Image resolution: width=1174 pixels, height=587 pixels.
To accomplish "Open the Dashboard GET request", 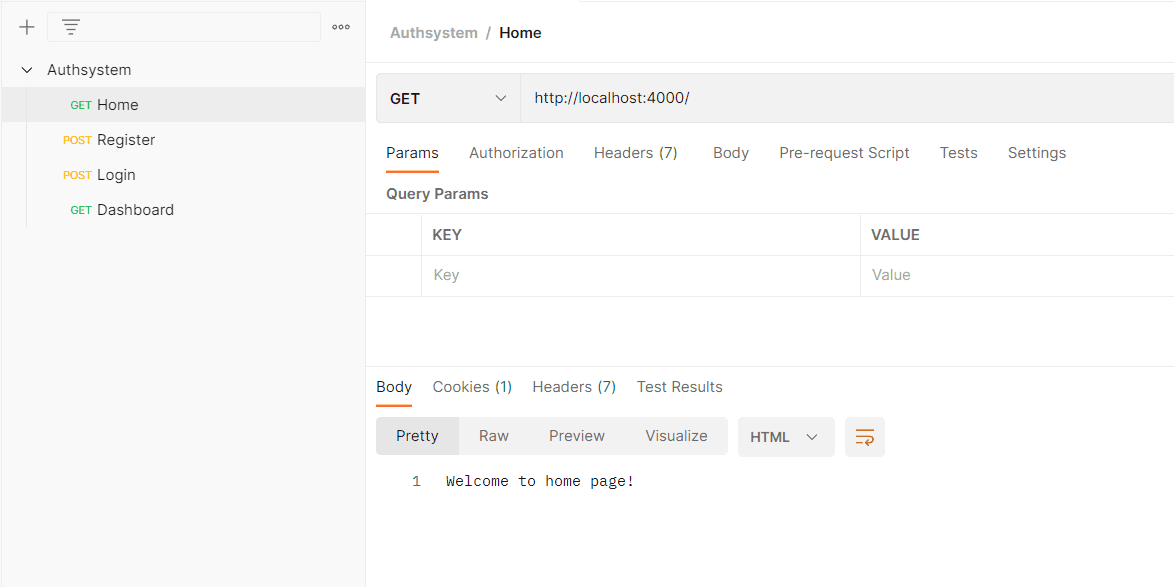I will [183, 210].
